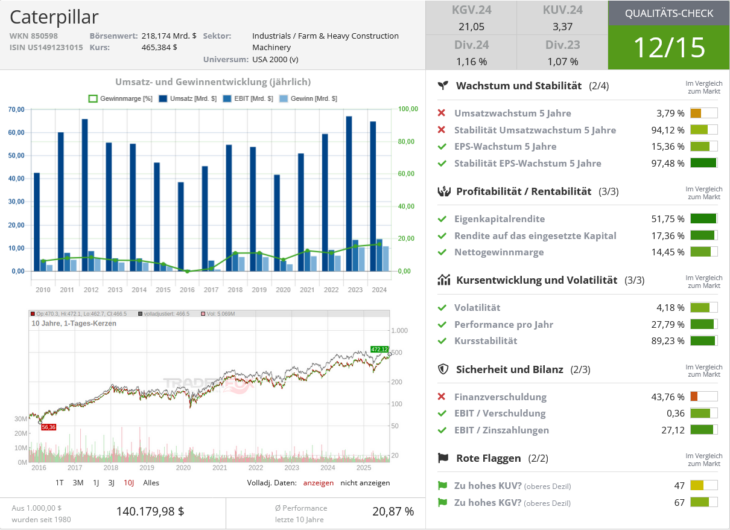The height and width of the screenshot is (530, 730).
Task: Toggle the Gewinnmarge [%] legend entry
Action: [x=121, y=99]
